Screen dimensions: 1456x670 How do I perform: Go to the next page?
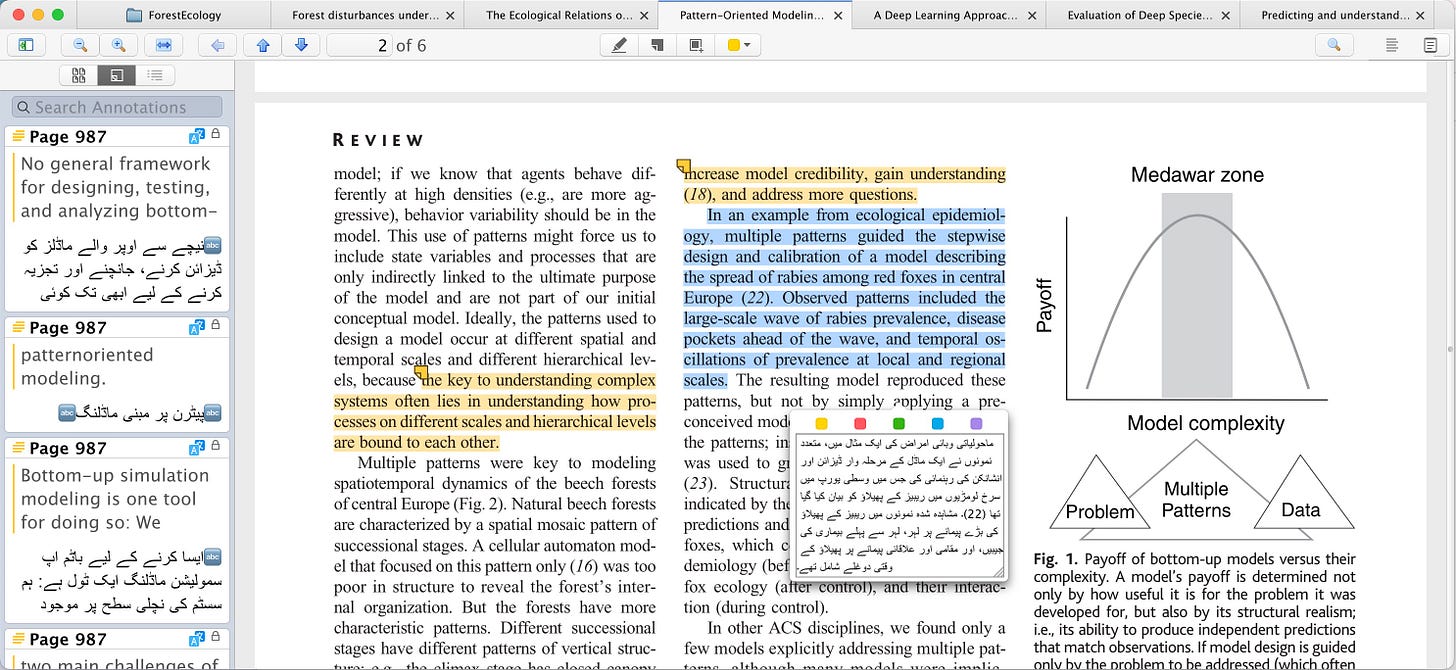click(x=301, y=45)
